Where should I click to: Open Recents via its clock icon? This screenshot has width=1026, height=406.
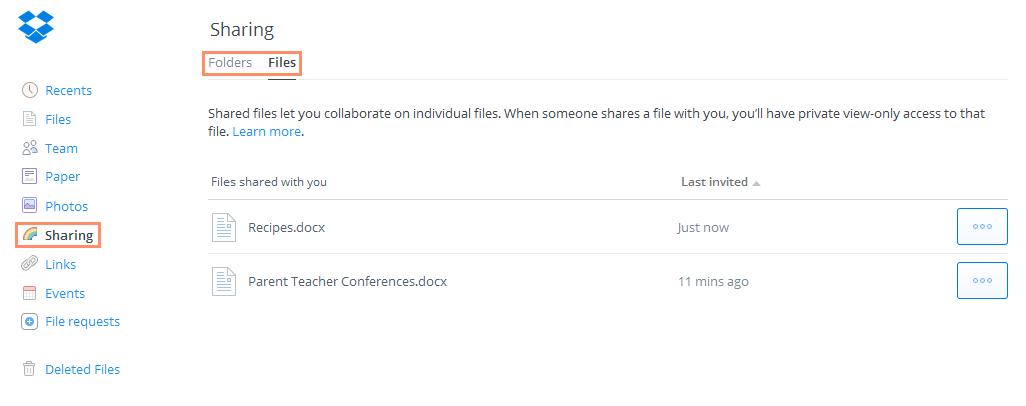coord(30,90)
